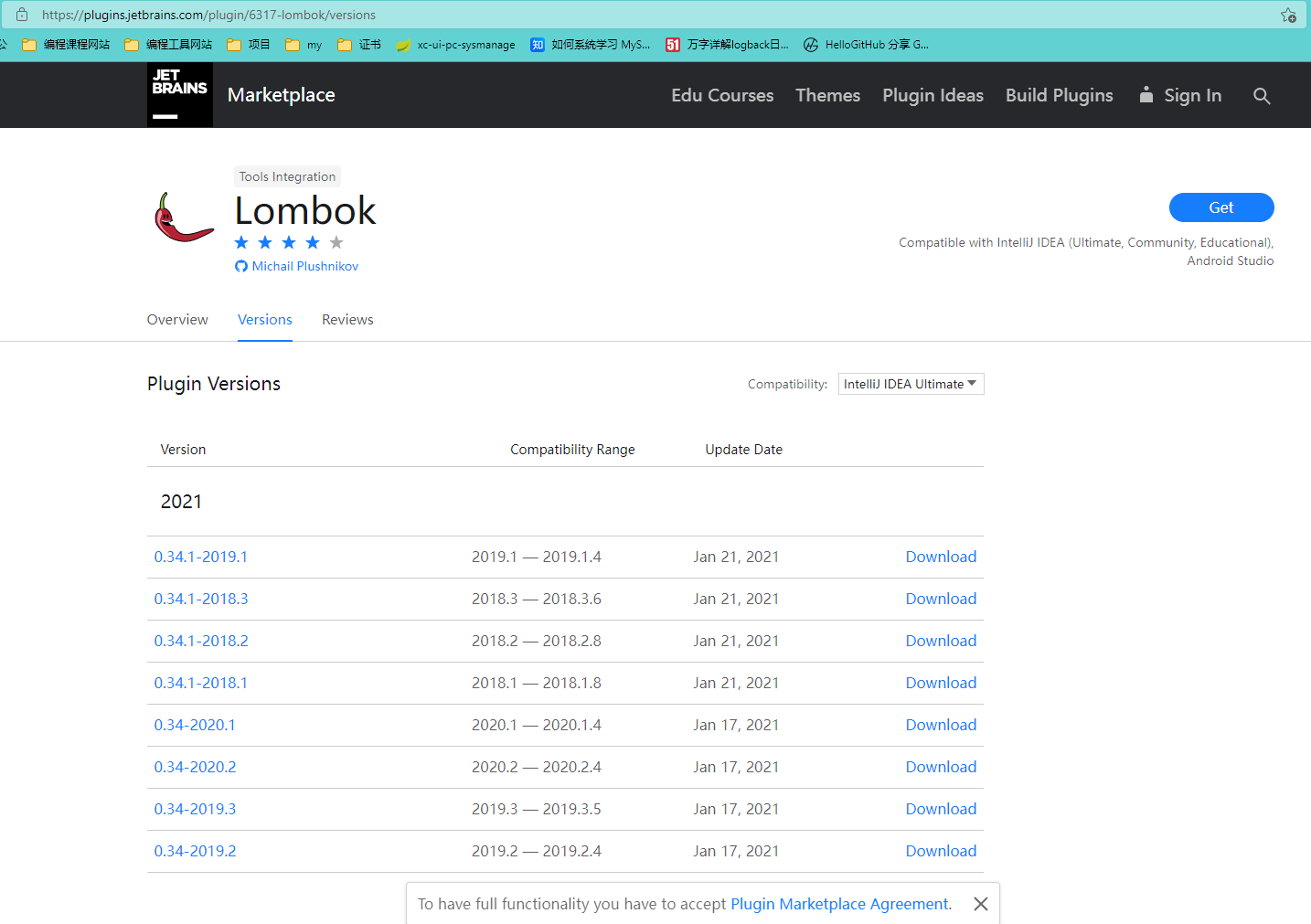
Task: Click the Plugin Versions heading
Action: coord(214,384)
